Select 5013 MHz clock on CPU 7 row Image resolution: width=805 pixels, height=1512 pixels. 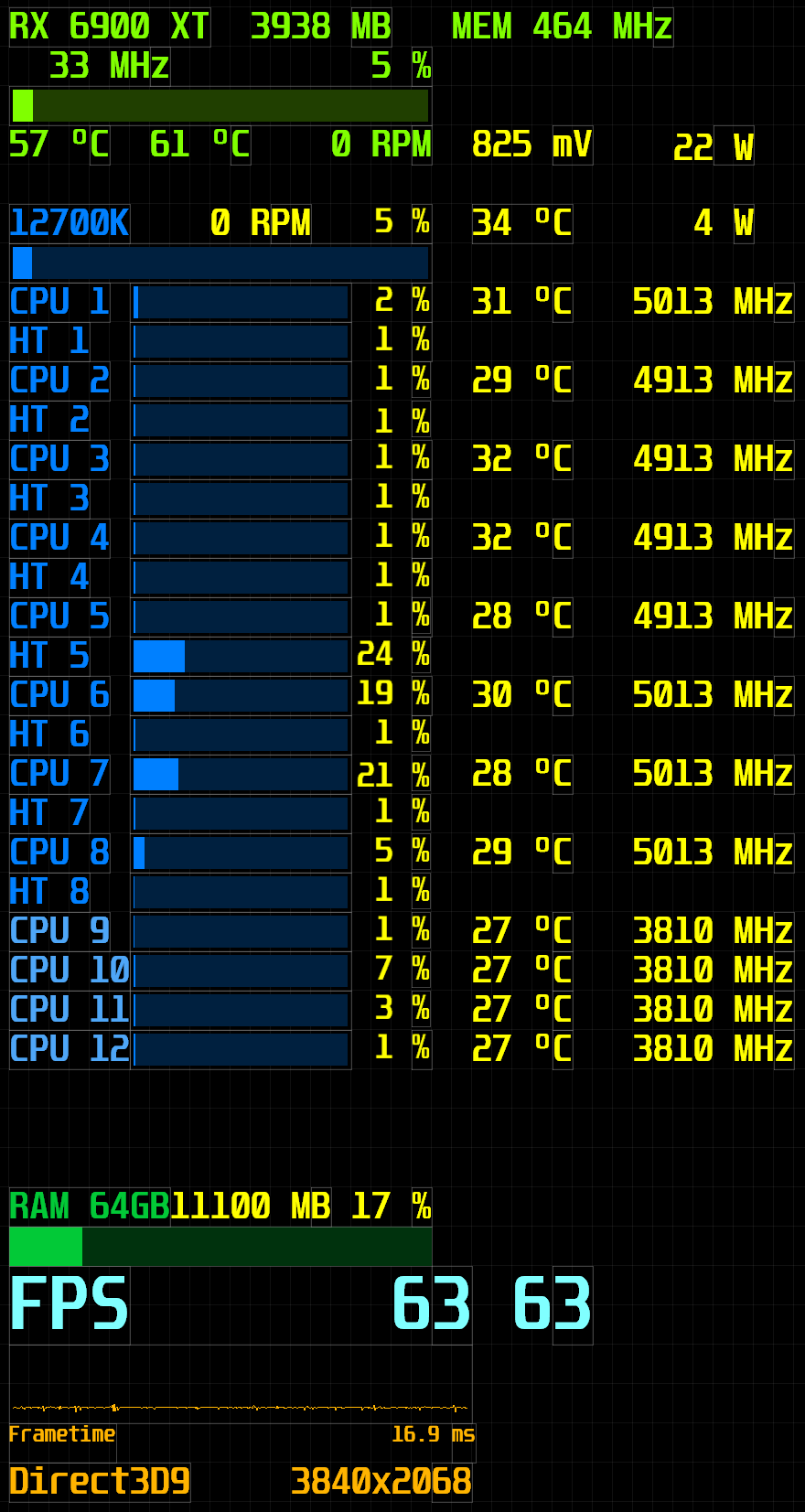click(714, 774)
